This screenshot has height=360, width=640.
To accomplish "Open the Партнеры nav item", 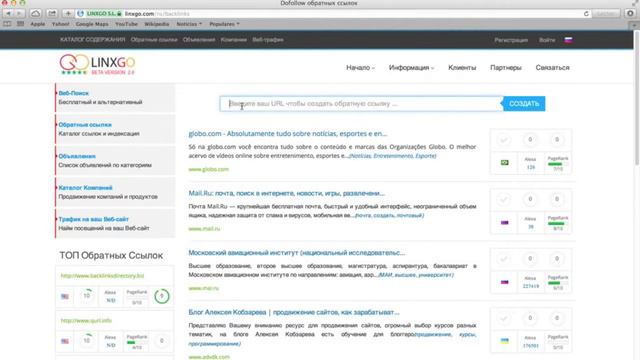I will pos(506,68).
